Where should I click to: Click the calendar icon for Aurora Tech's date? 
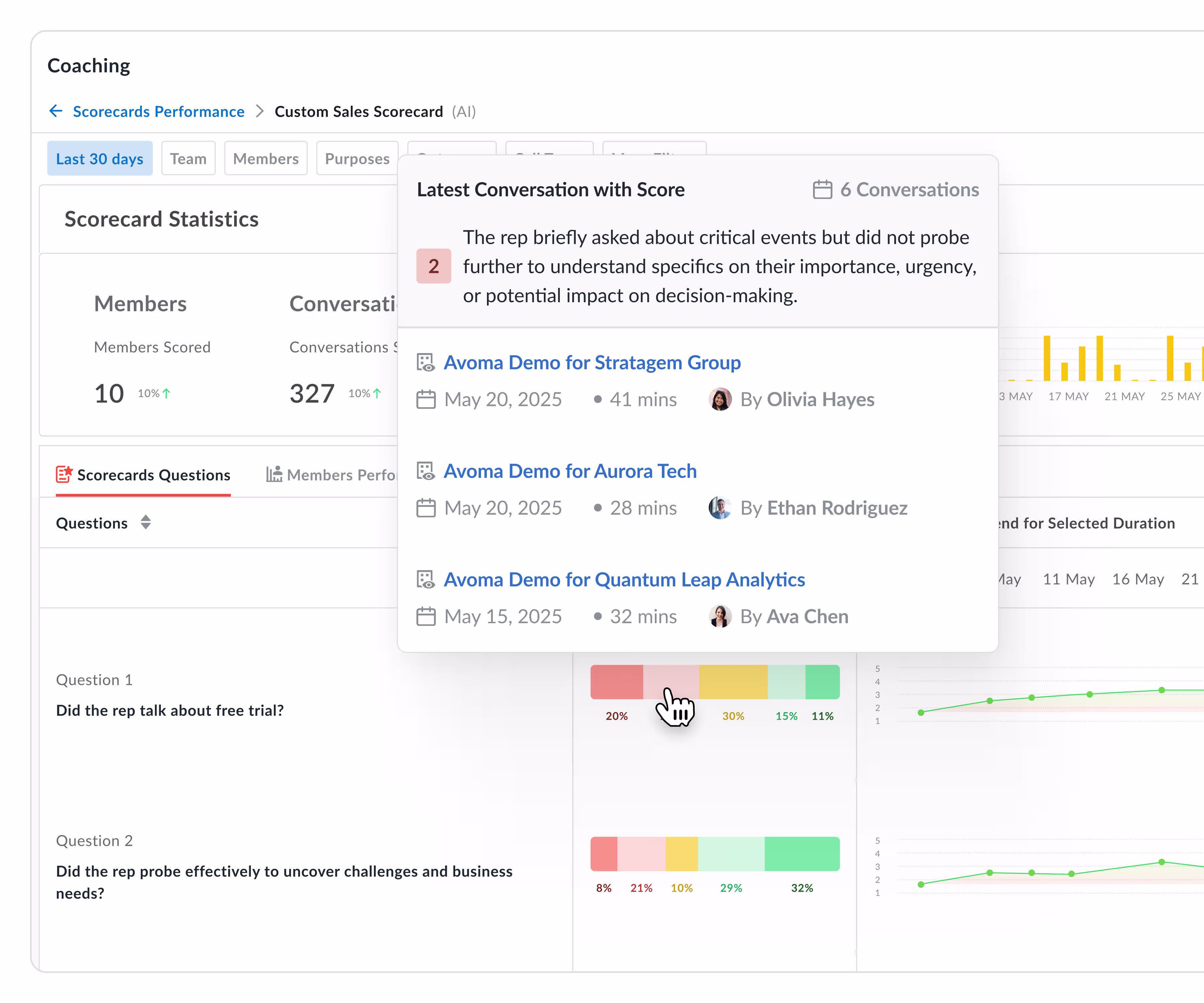pyautogui.click(x=426, y=508)
